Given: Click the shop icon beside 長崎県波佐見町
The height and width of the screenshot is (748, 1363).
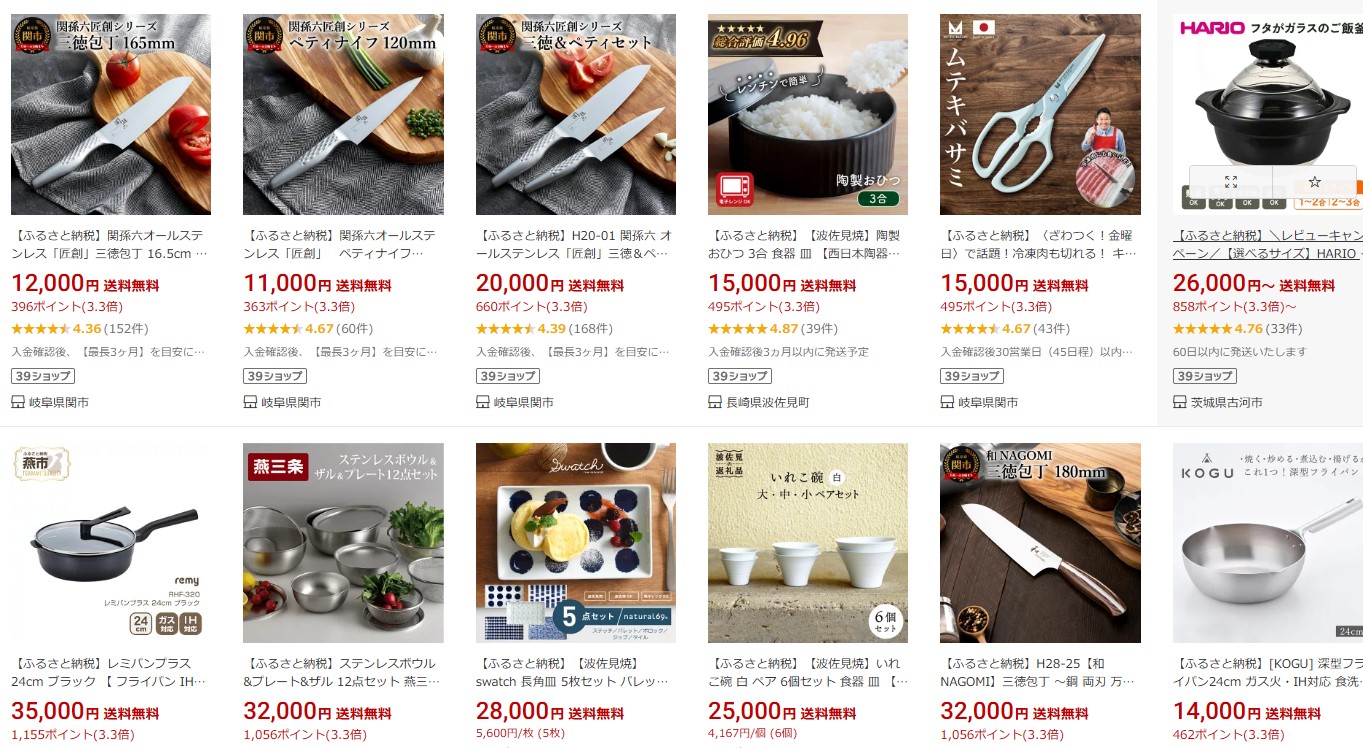Looking at the screenshot, I should [715, 402].
